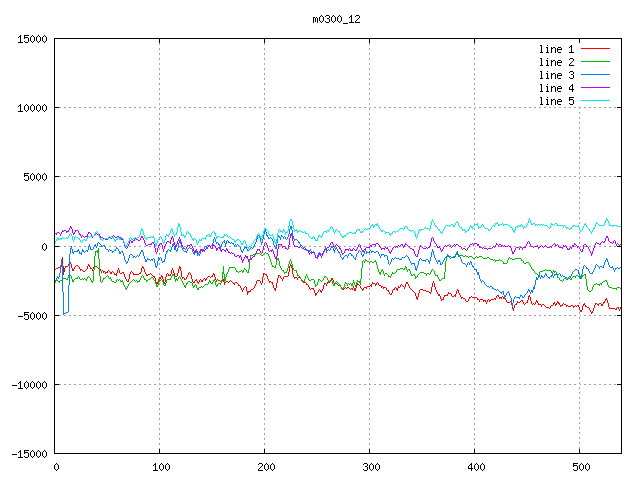The image size is (640, 480).
Task: Click the green sample beside line 2
Action: [595, 62]
